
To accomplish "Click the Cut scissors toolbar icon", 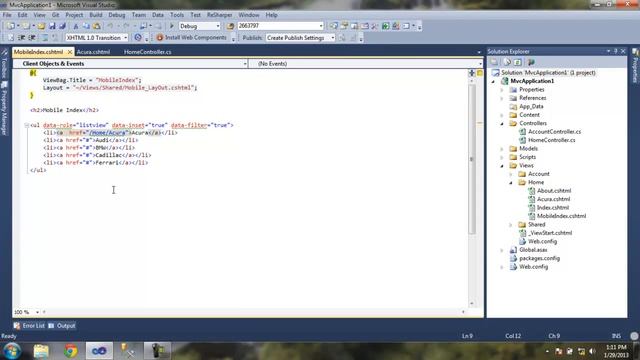I will point(76,26).
